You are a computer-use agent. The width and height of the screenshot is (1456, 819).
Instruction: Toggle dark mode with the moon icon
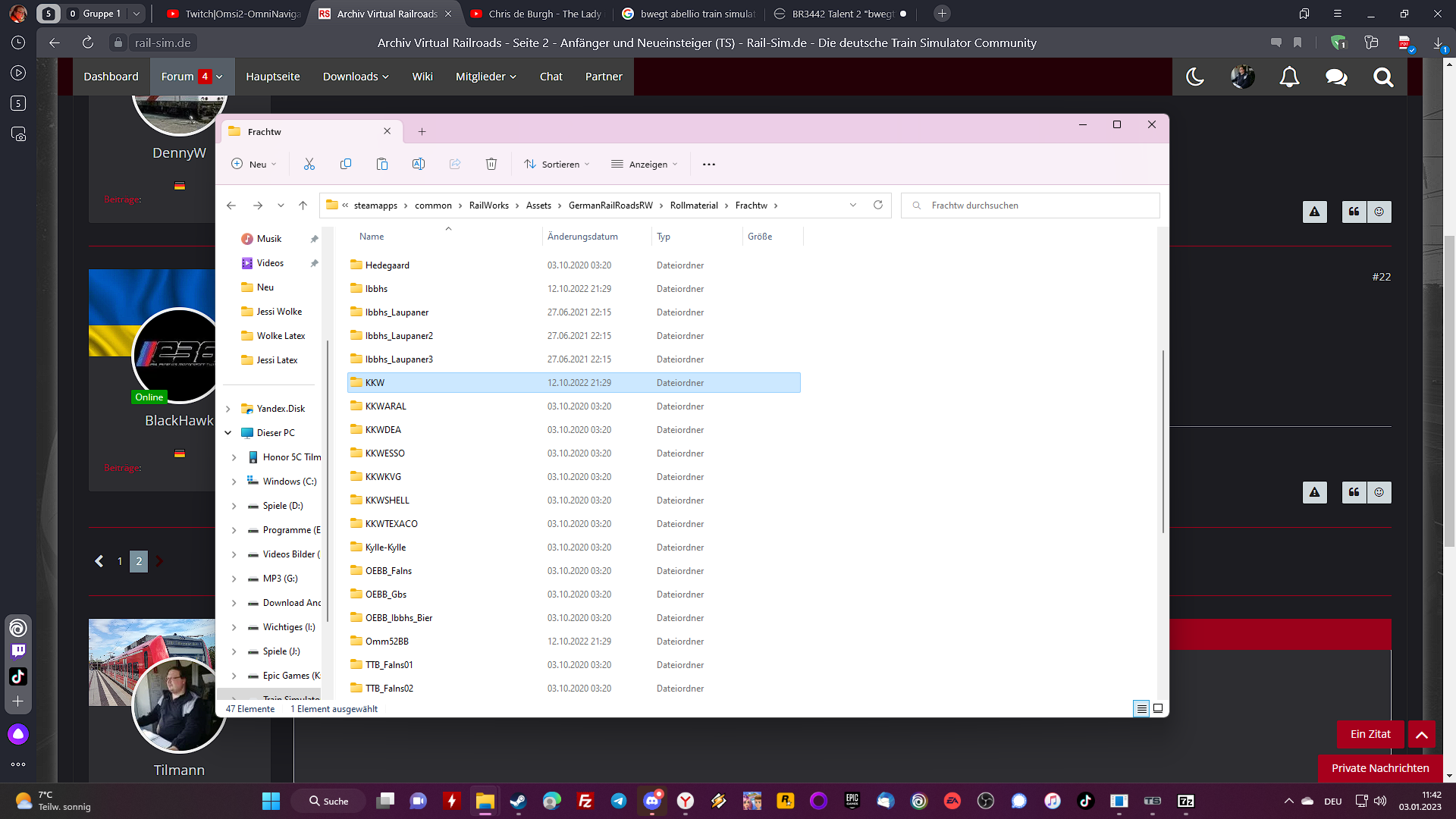click(1195, 77)
